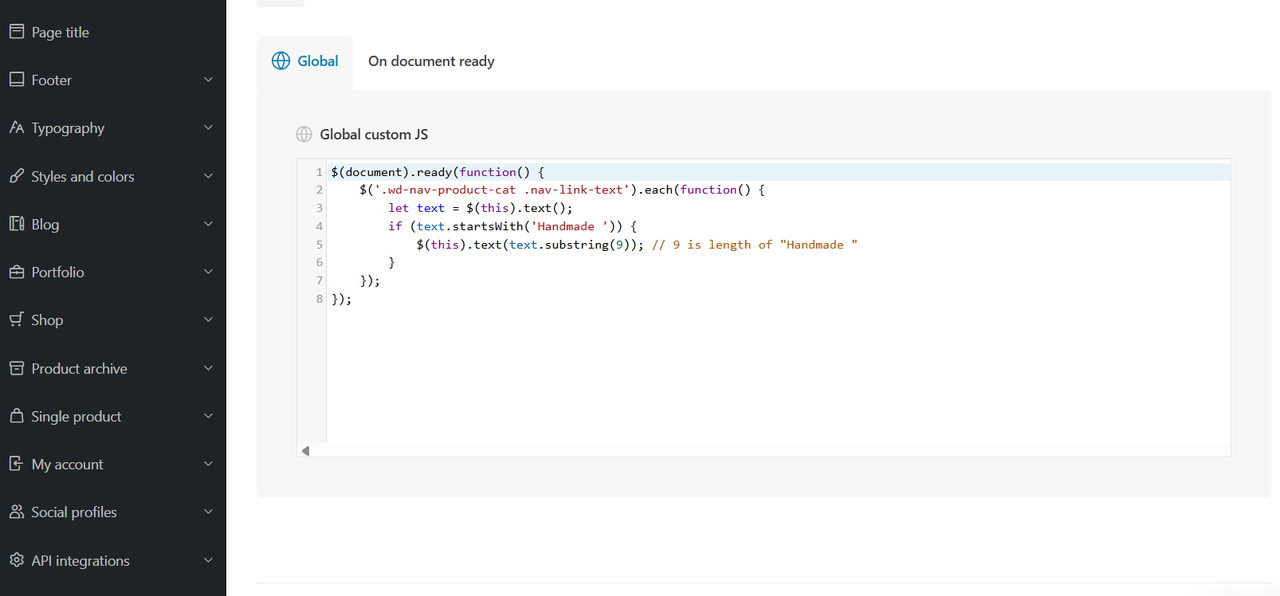Click the Page title sidebar icon
Viewport: 1280px width, 596px height.
(x=16, y=32)
